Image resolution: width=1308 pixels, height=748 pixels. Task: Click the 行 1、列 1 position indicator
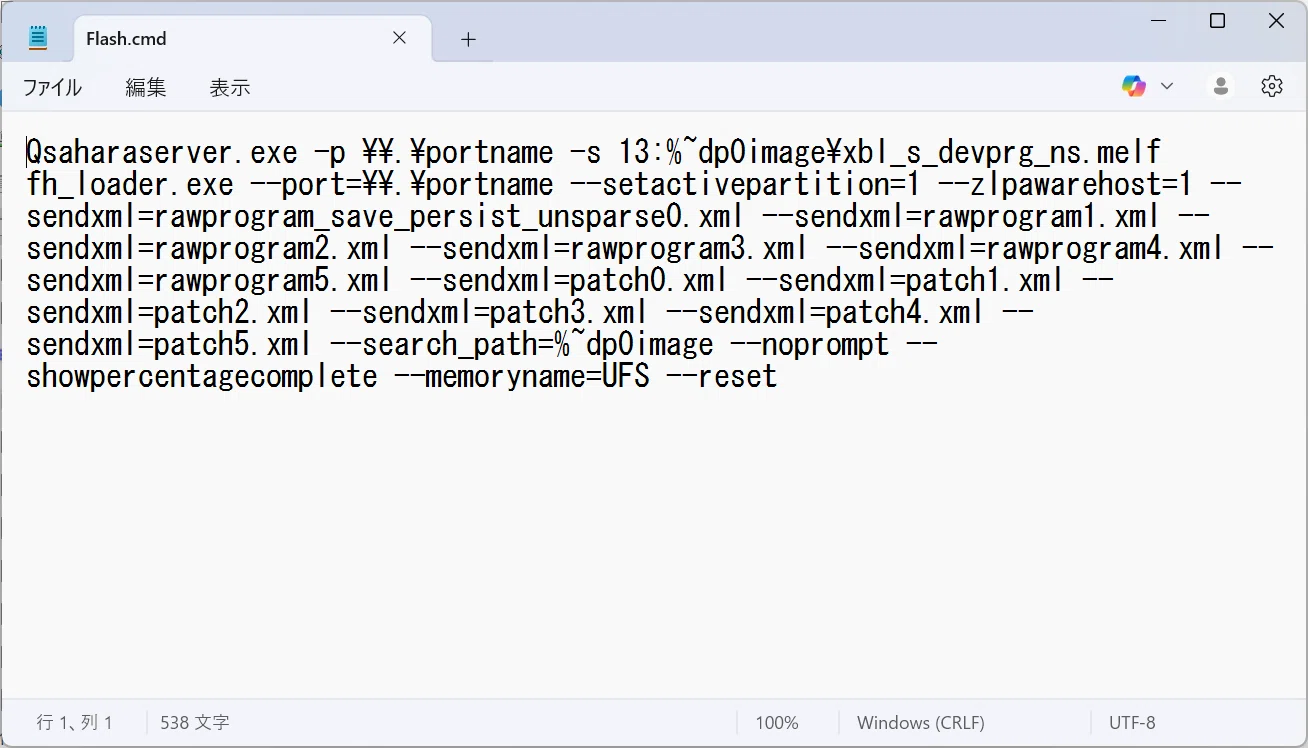click(x=75, y=722)
